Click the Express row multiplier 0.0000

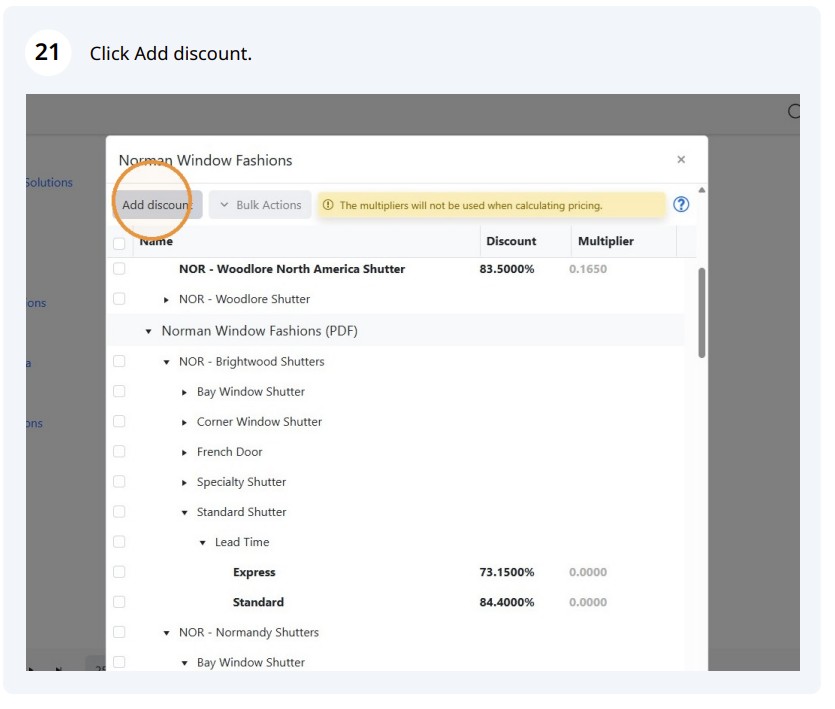point(588,573)
